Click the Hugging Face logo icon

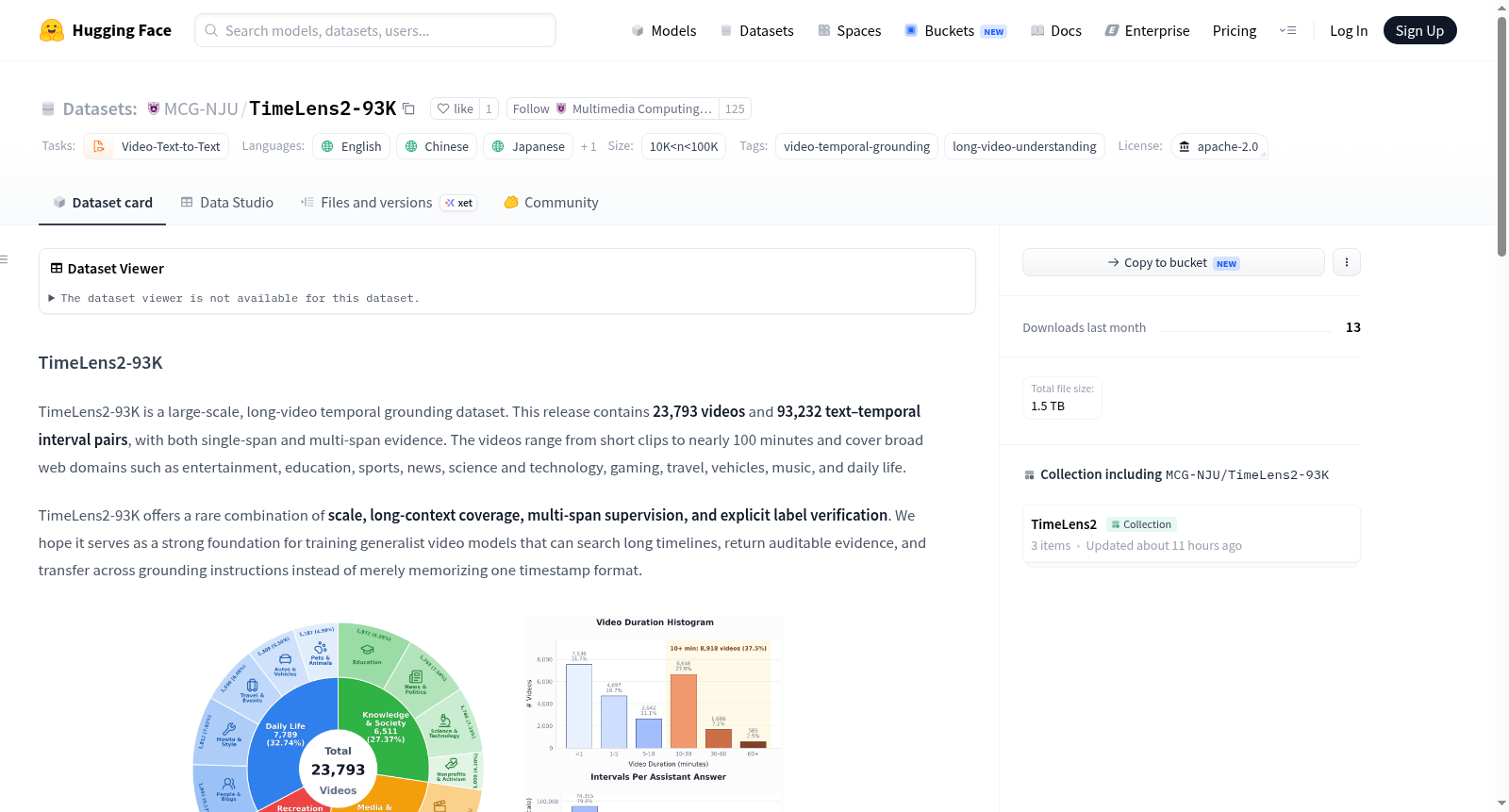(52, 30)
